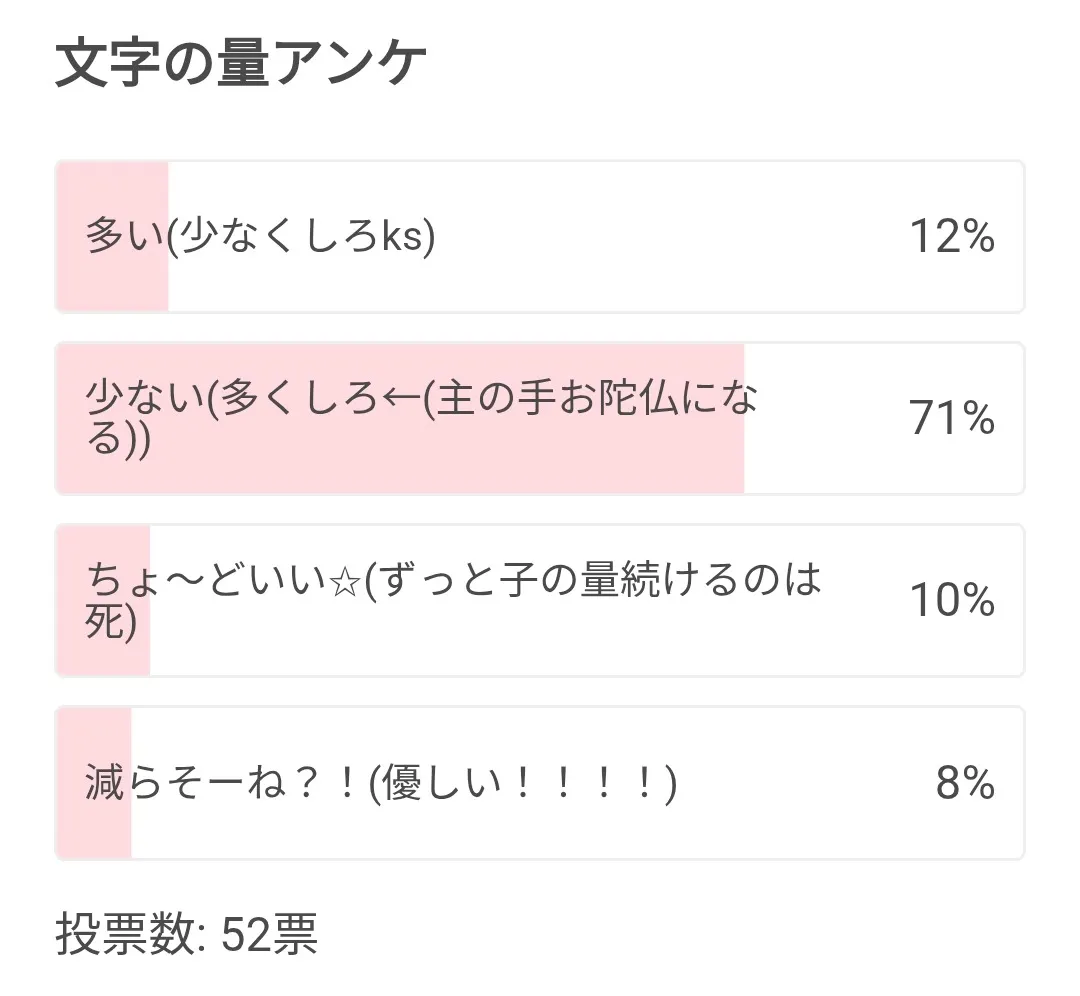Click the pink bar of the 71% option
Viewport: 1080px width, 996px height.
click(x=600, y=470)
